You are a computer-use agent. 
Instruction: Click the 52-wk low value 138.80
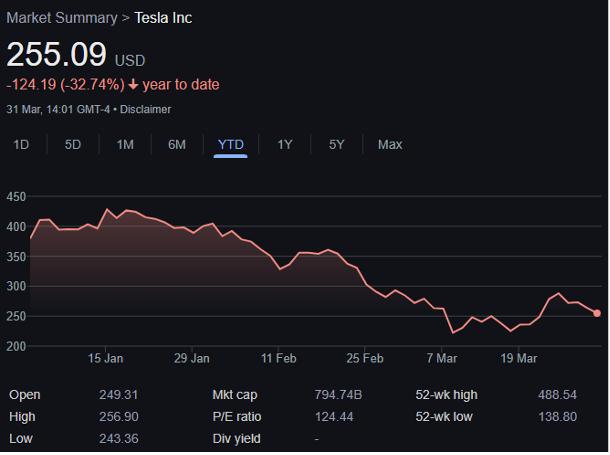[x=557, y=417]
